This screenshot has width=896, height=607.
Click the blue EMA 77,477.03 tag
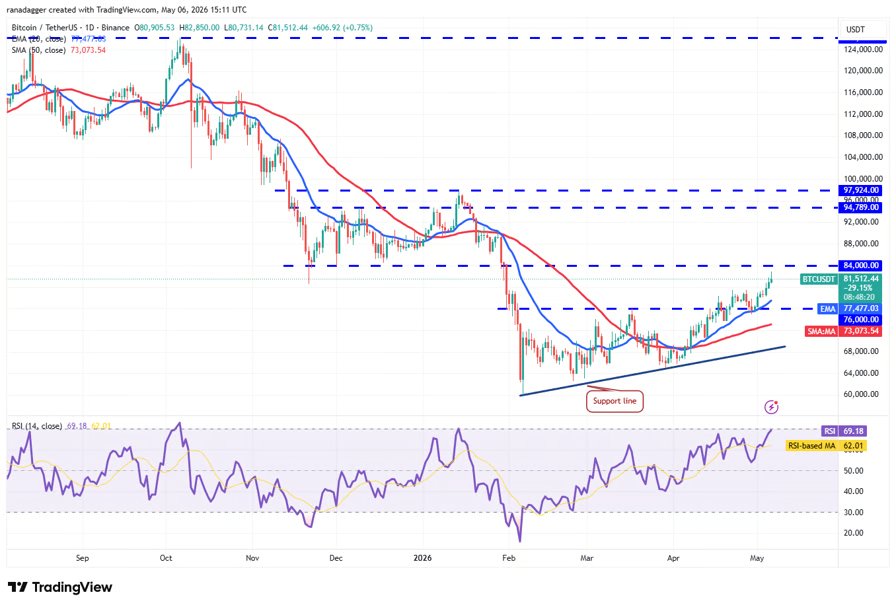(849, 309)
